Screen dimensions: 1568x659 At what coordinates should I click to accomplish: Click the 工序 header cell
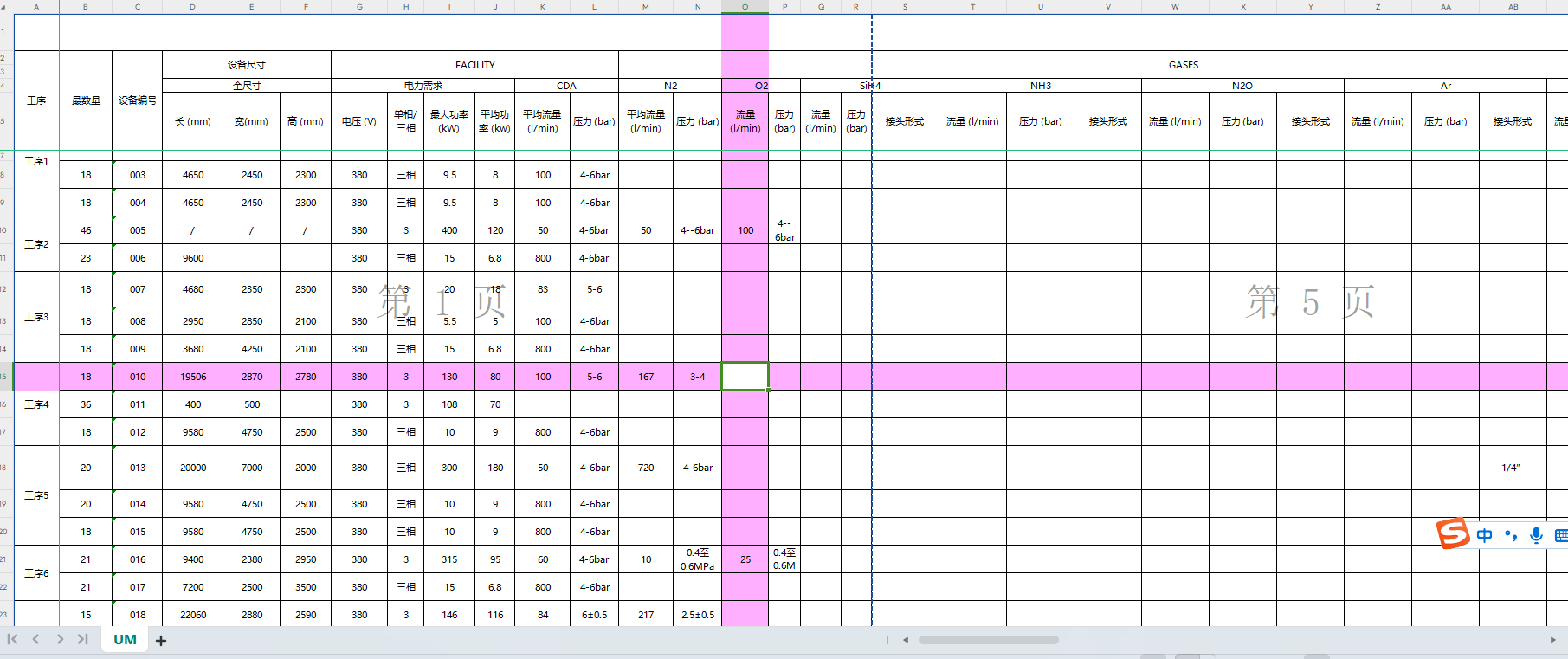pos(36,100)
